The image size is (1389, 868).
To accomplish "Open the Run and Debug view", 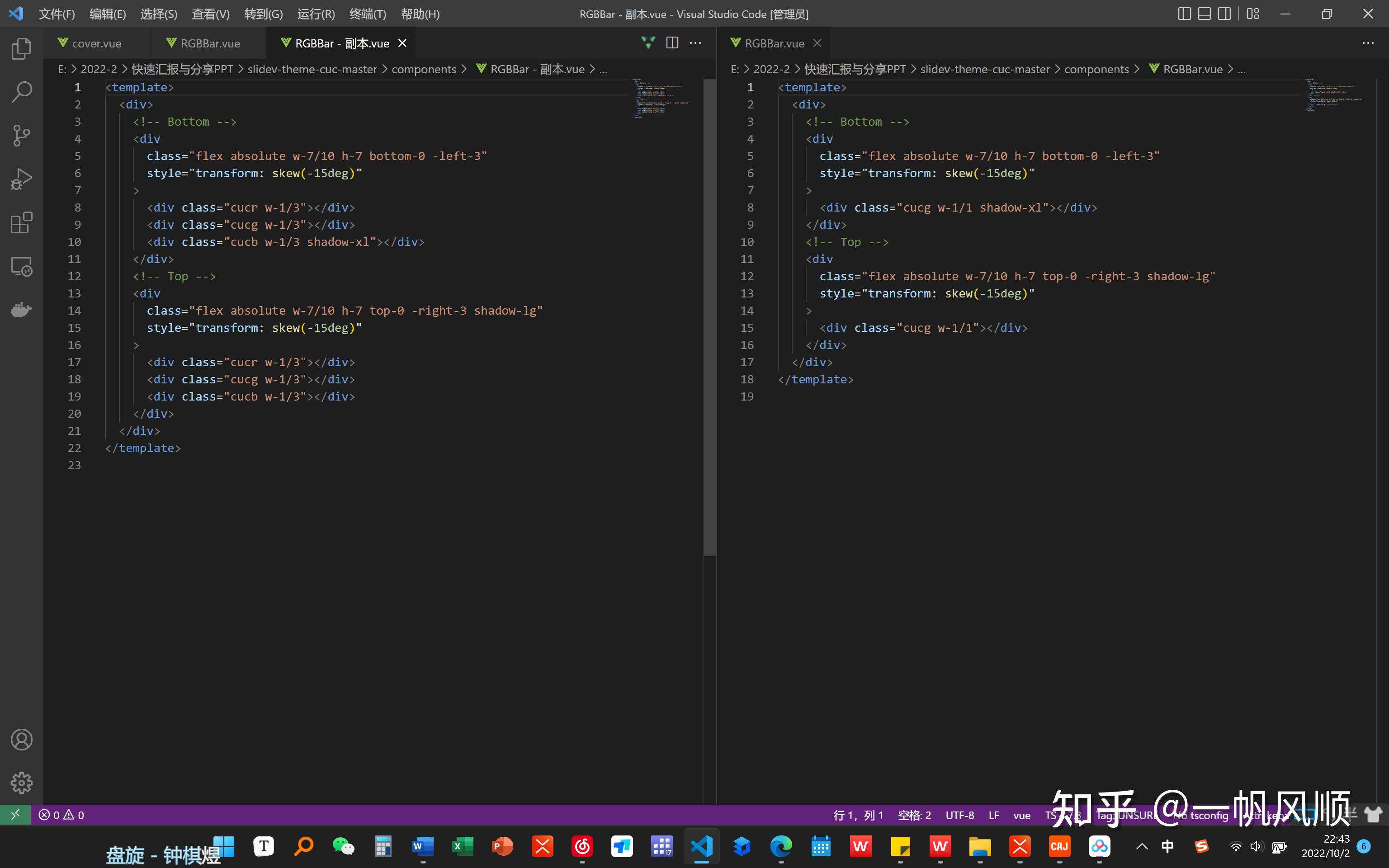I will point(21,179).
